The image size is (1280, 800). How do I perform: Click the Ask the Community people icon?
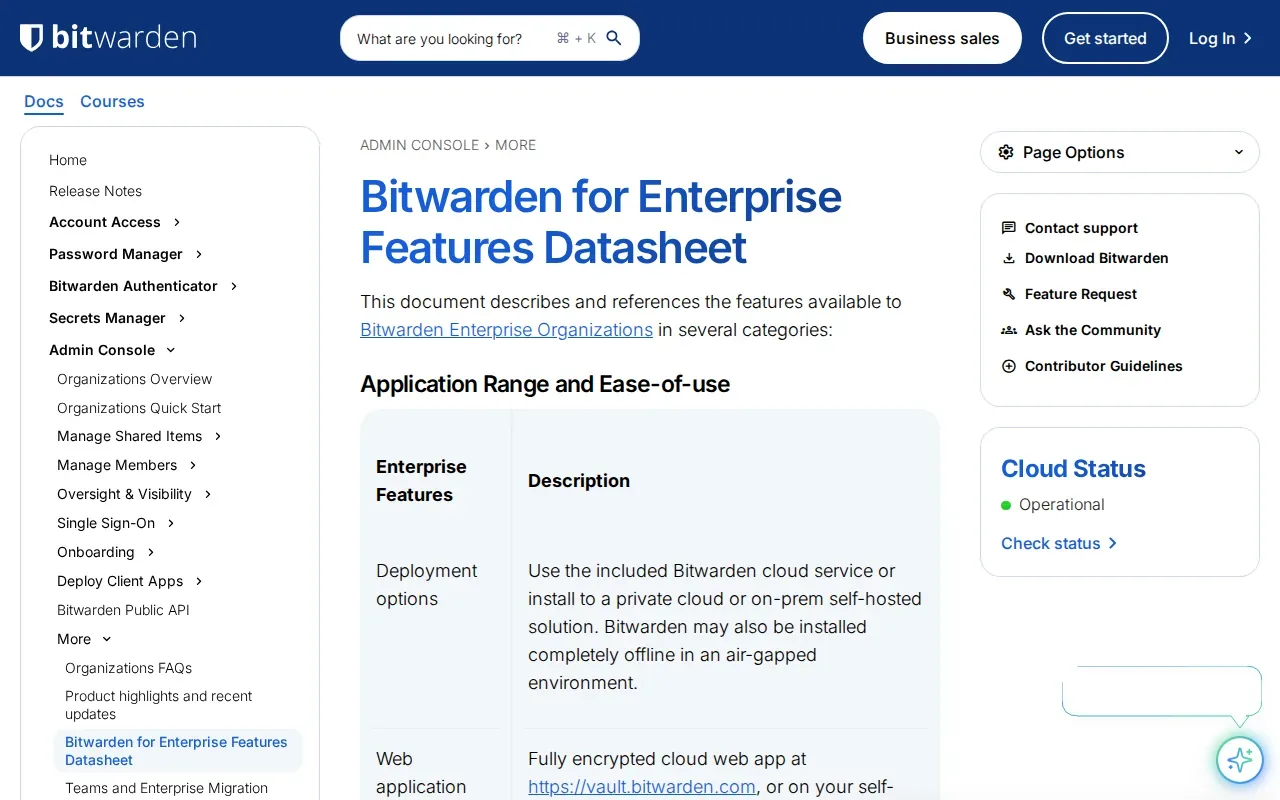(x=1009, y=330)
